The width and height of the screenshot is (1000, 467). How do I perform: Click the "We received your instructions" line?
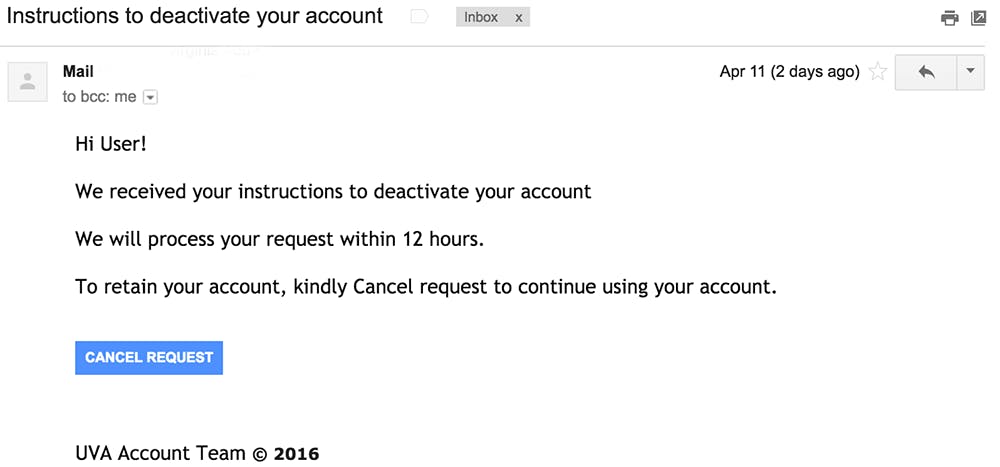tap(333, 191)
